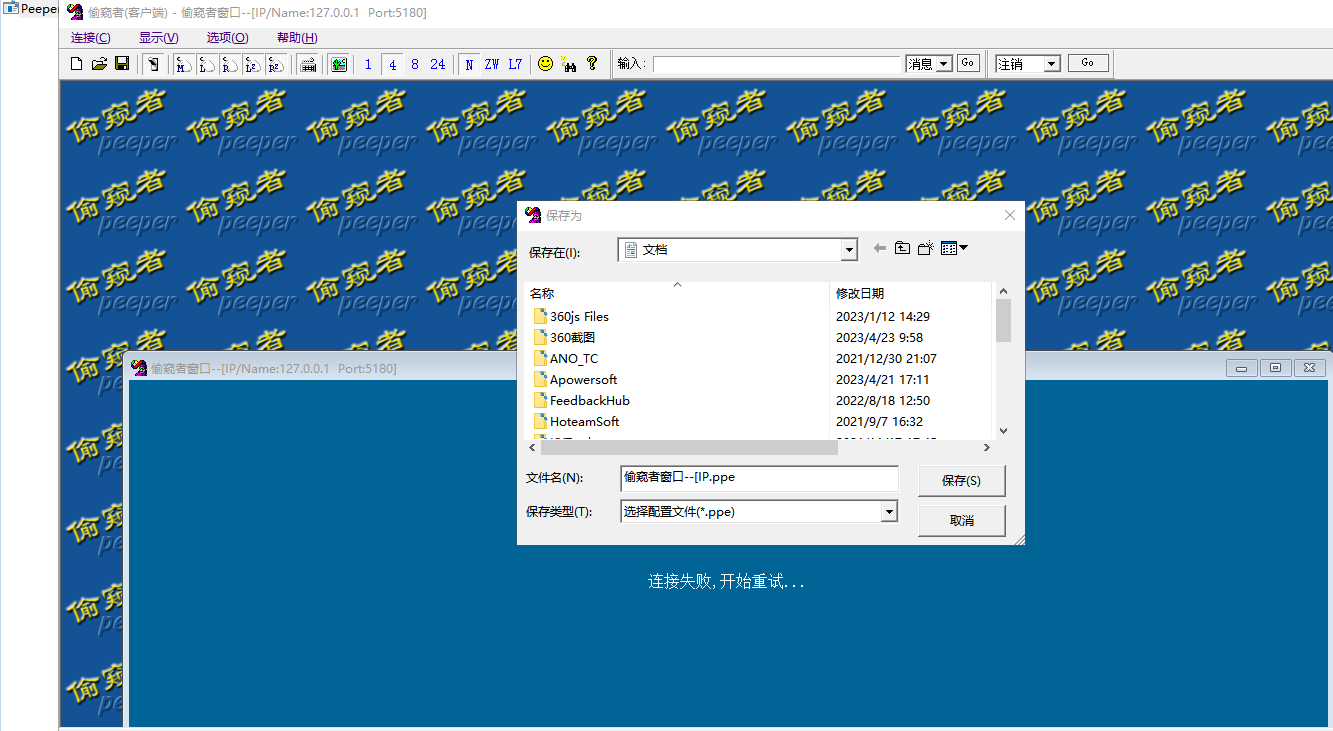Sort files by the 名称 column header
Viewport: 1333px width, 731px height.
(x=677, y=293)
